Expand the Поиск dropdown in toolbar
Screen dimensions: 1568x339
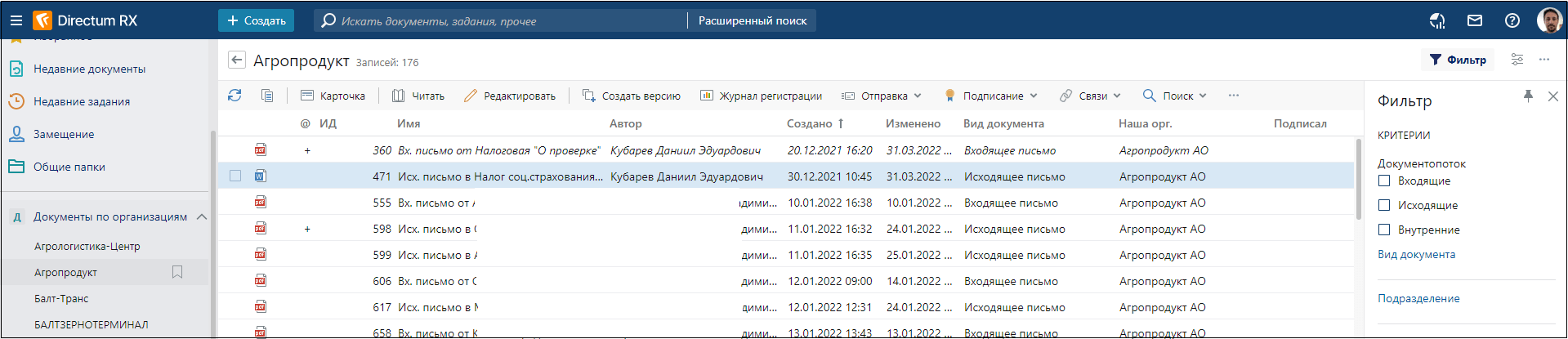[1174, 96]
